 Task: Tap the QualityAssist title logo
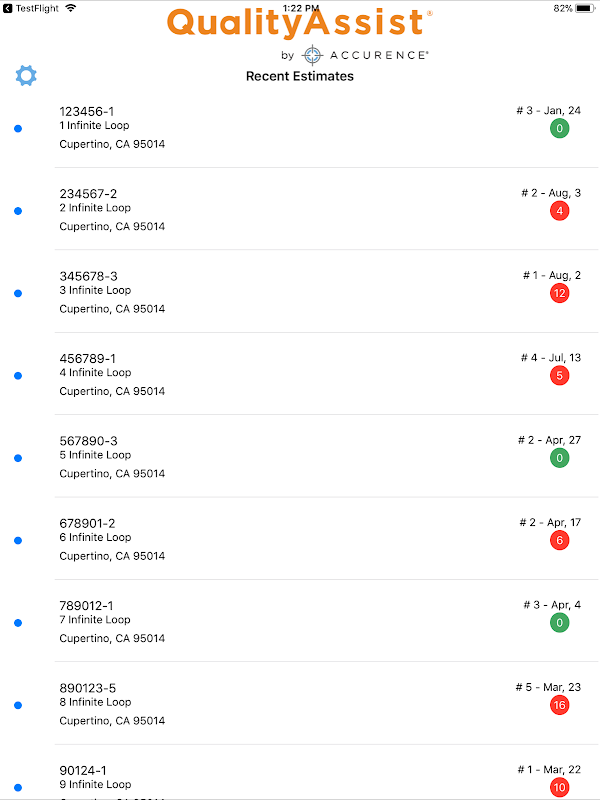(x=299, y=23)
